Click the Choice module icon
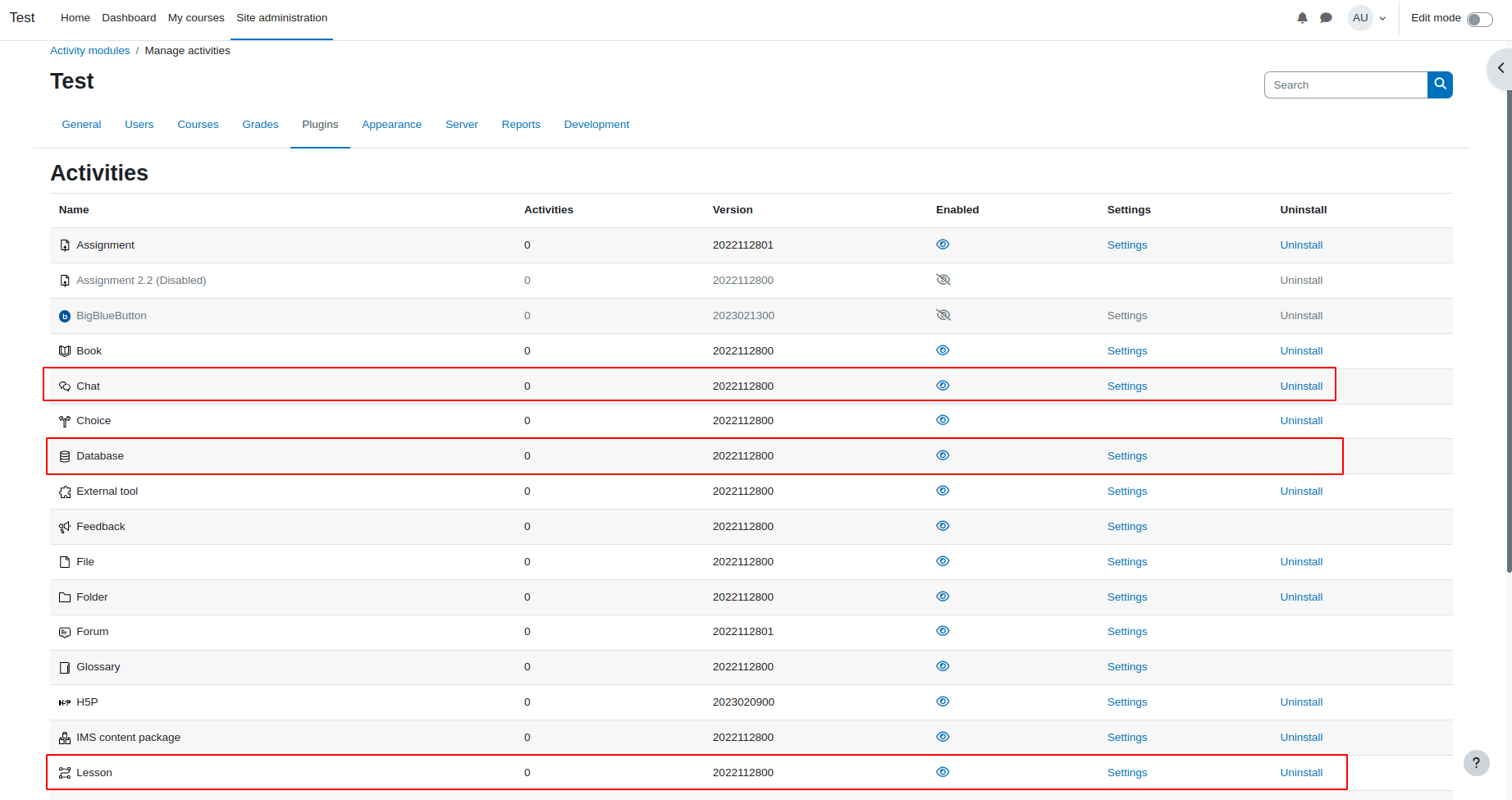Viewport: 1512px width, 800px height. tap(65, 421)
